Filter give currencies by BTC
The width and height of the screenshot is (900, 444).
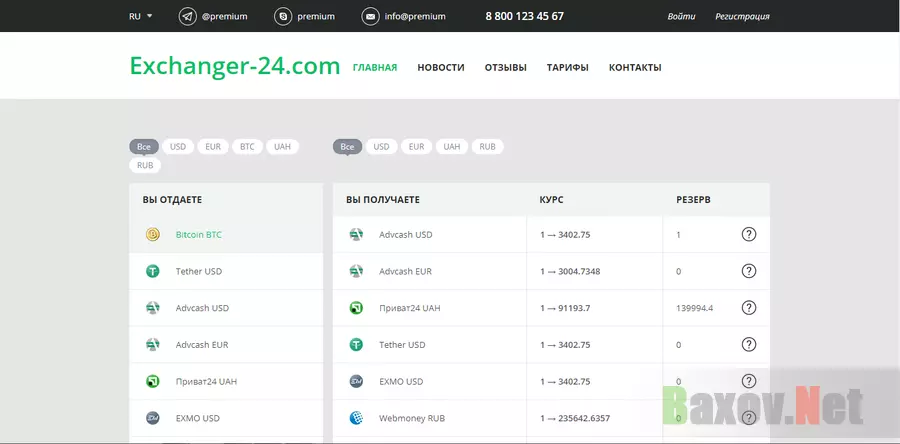[x=247, y=147]
